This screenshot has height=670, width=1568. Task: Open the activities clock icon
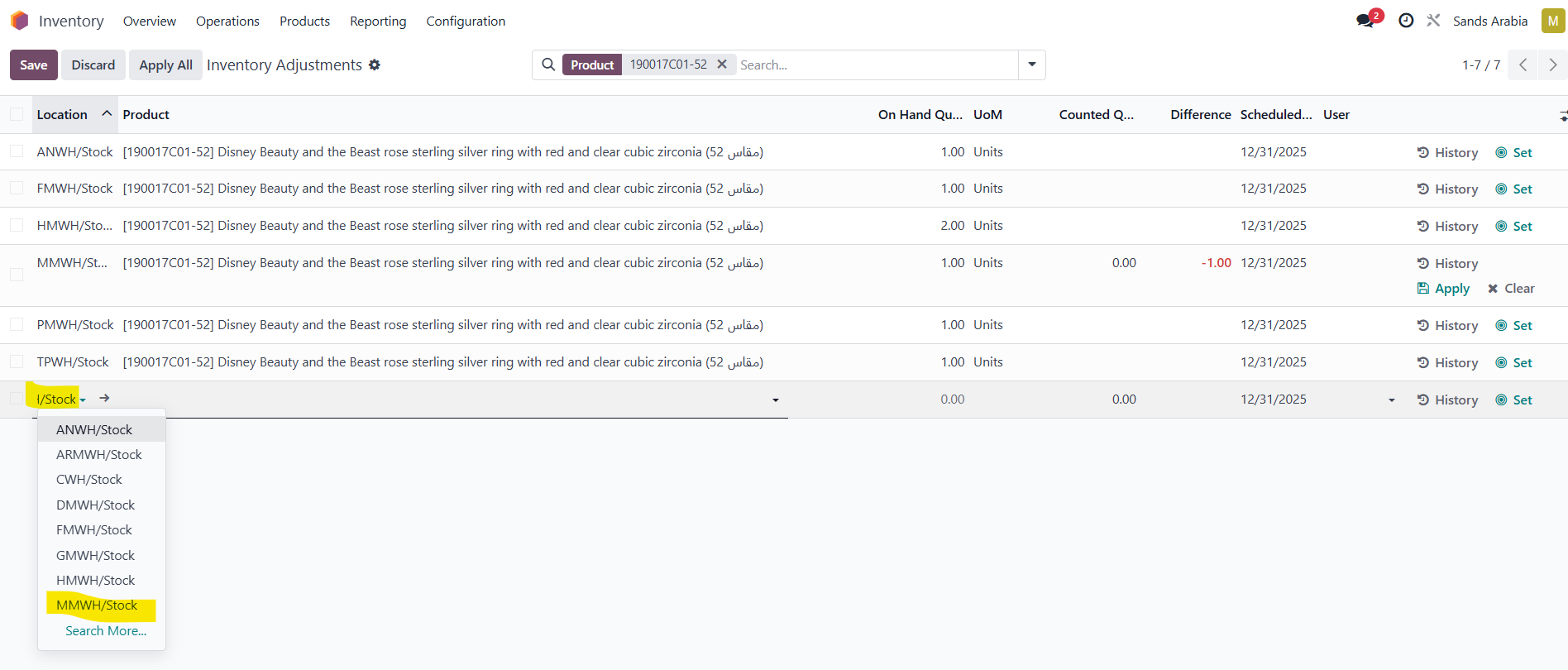click(1406, 21)
